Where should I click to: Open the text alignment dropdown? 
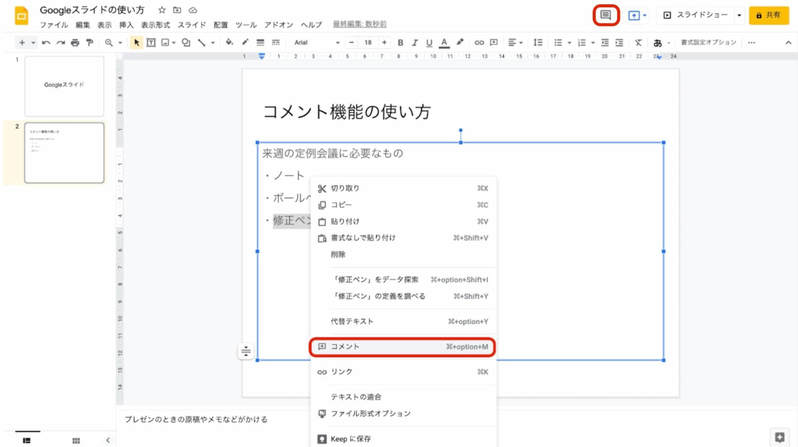tap(515, 43)
